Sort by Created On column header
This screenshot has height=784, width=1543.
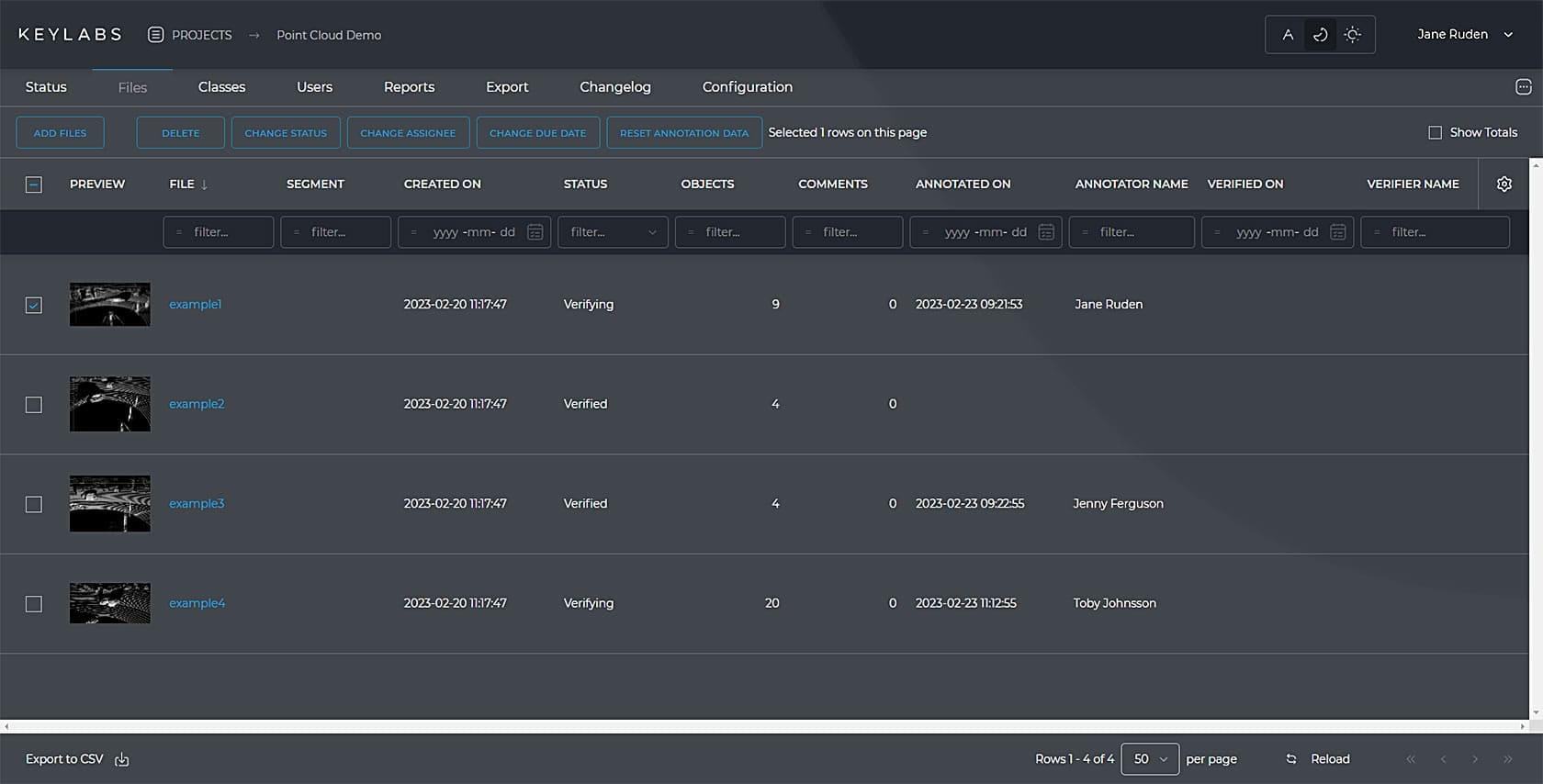point(442,185)
